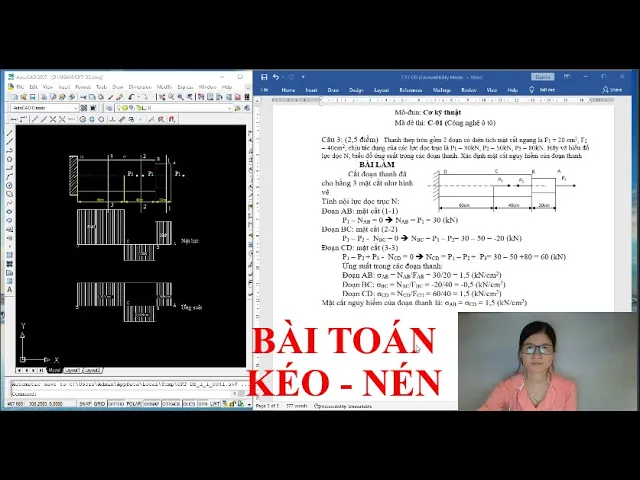Switch to the Layout1 drawing tab

[72, 370]
